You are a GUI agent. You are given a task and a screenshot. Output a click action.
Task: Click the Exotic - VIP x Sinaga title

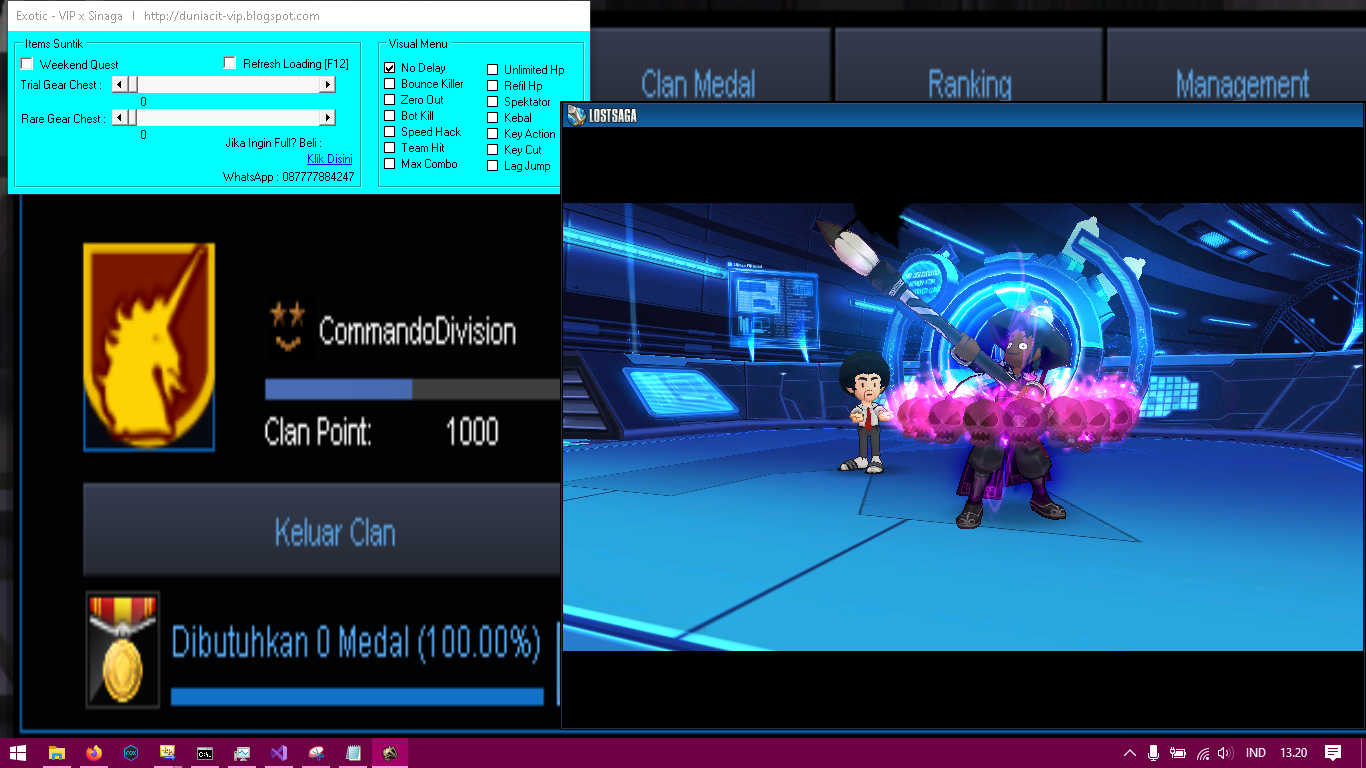click(70, 16)
